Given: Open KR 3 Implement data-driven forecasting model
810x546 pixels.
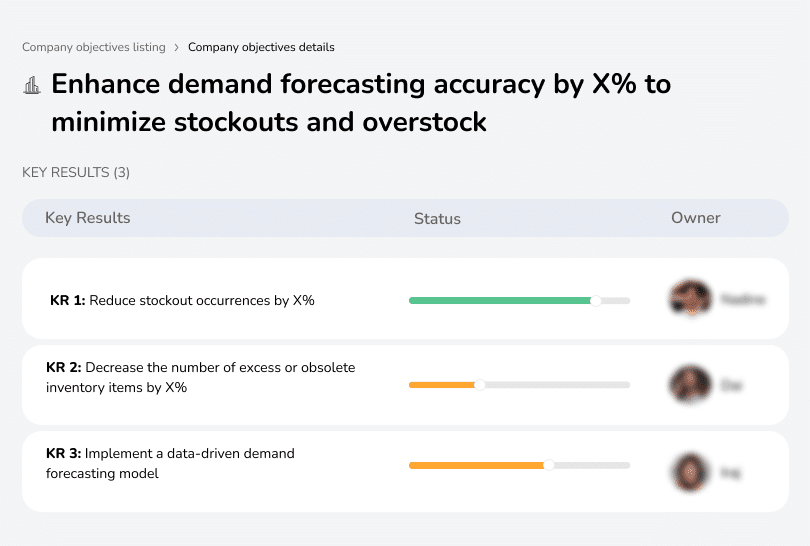Looking at the screenshot, I should pos(170,463).
